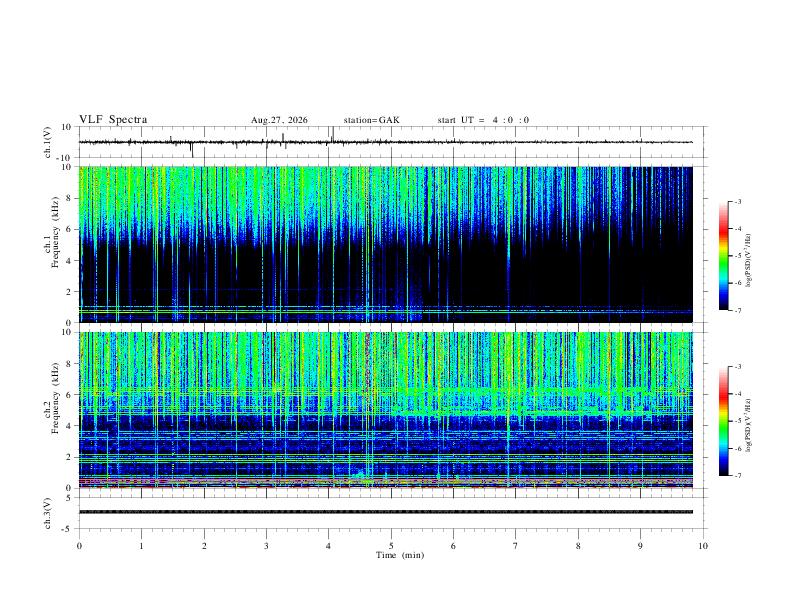Click the Aug.27, 2026 date label
792x612 pixels.
click(x=279, y=120)
